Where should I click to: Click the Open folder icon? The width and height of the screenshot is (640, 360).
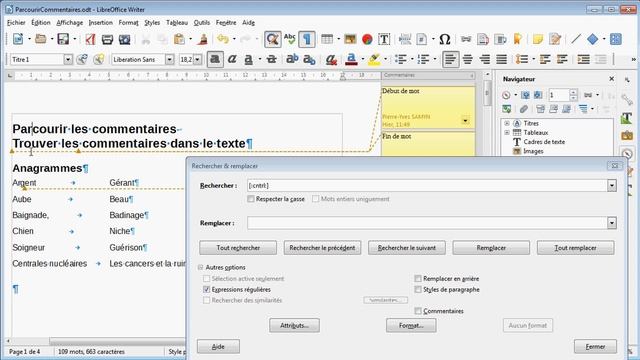(x=40, y=39)
